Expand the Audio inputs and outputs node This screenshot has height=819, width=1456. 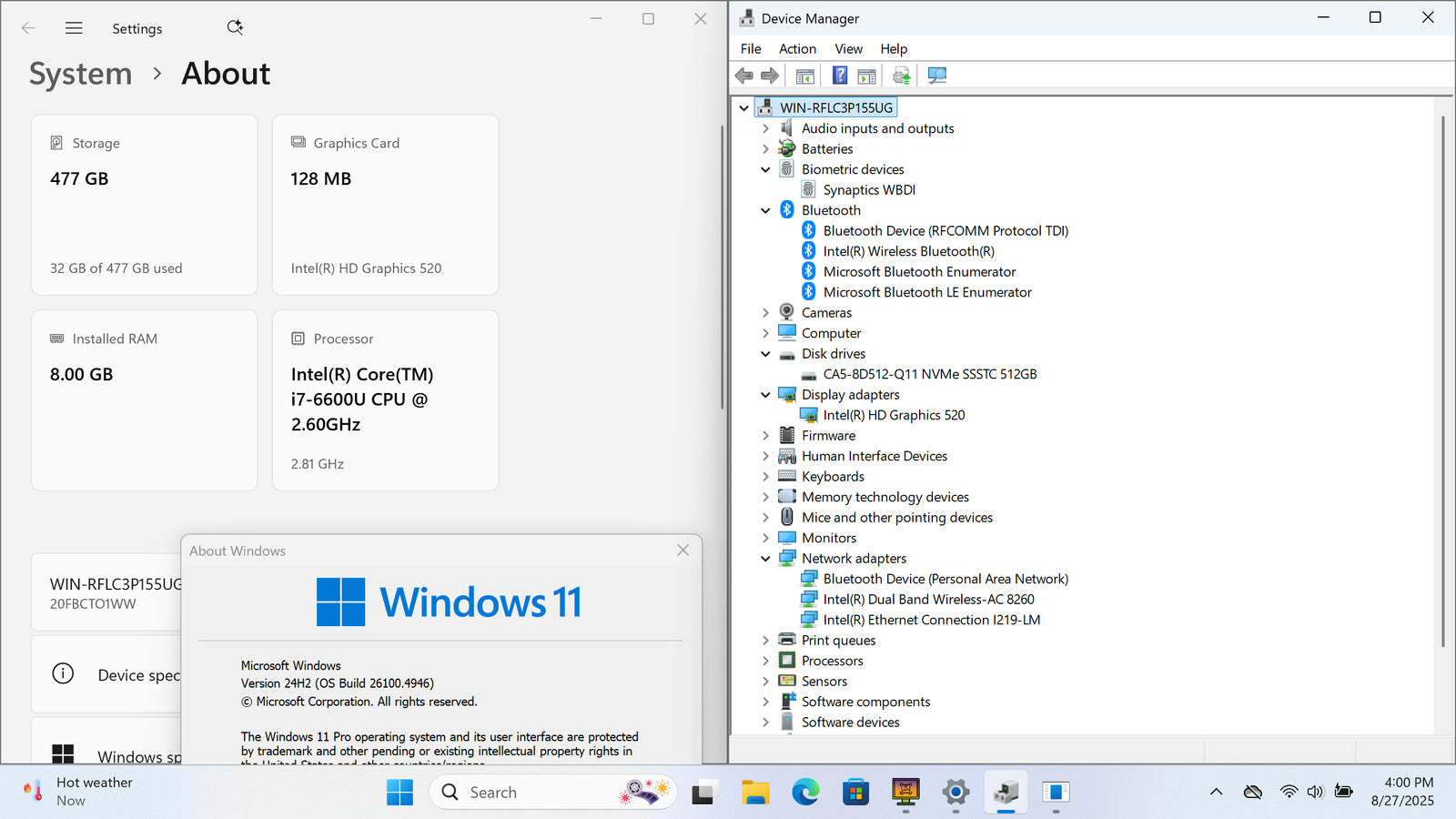(x=765, y=129)
